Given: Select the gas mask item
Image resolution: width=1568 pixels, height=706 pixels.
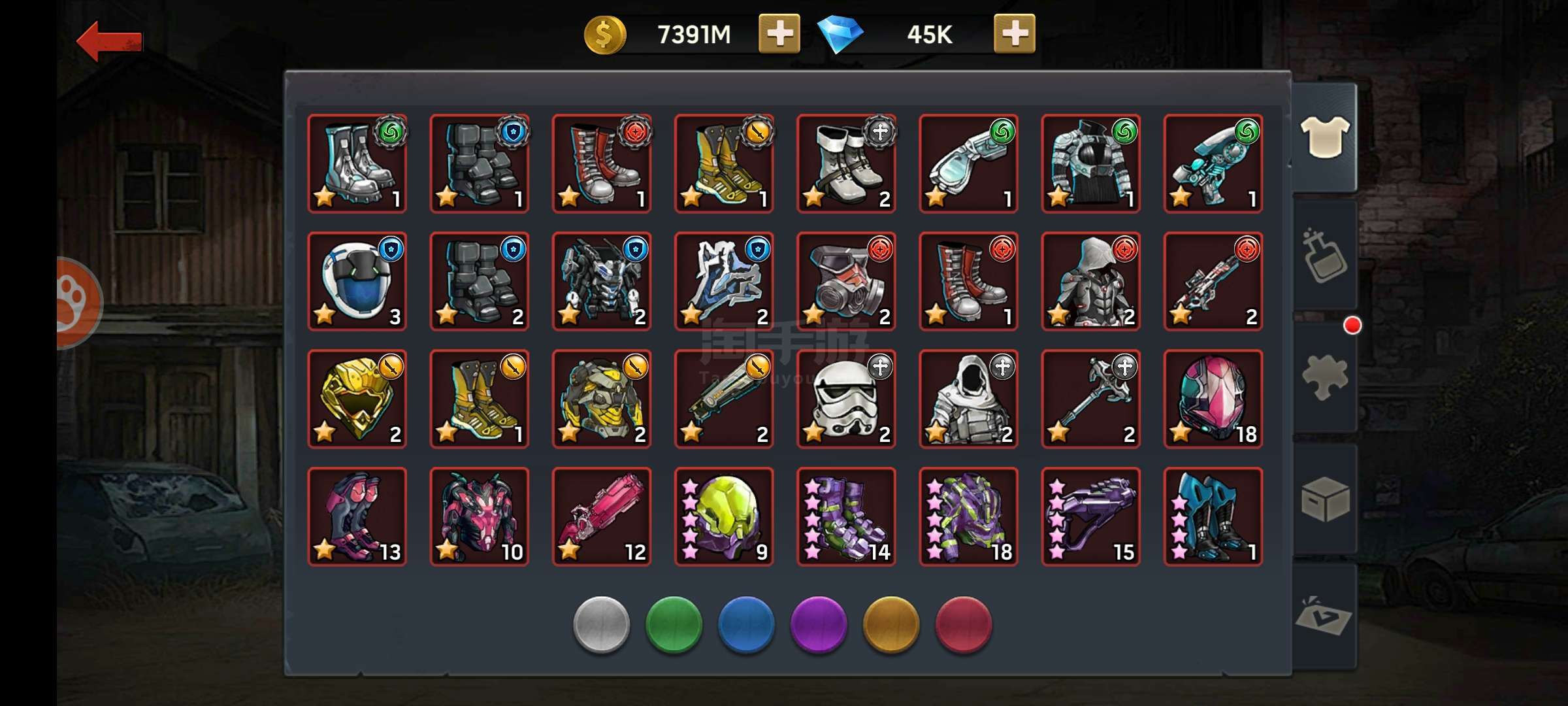Looking at the screenshot, I should pos(846,281).
